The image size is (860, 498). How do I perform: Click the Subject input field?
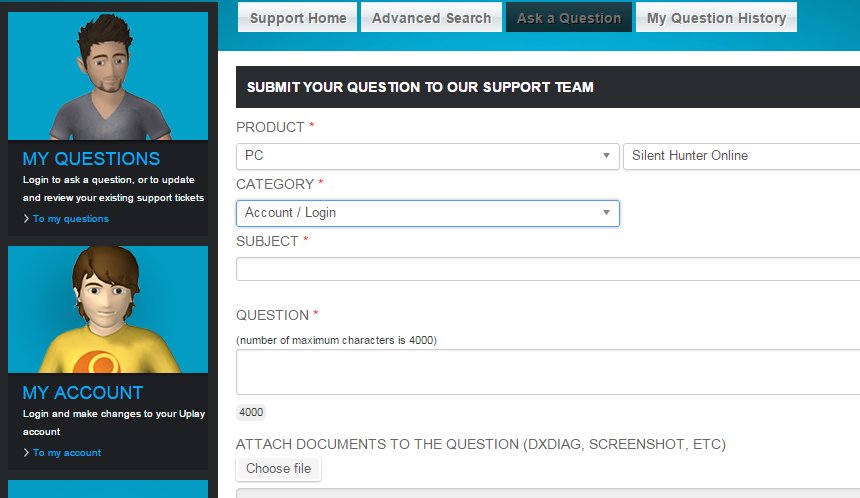tap(547, 269)
